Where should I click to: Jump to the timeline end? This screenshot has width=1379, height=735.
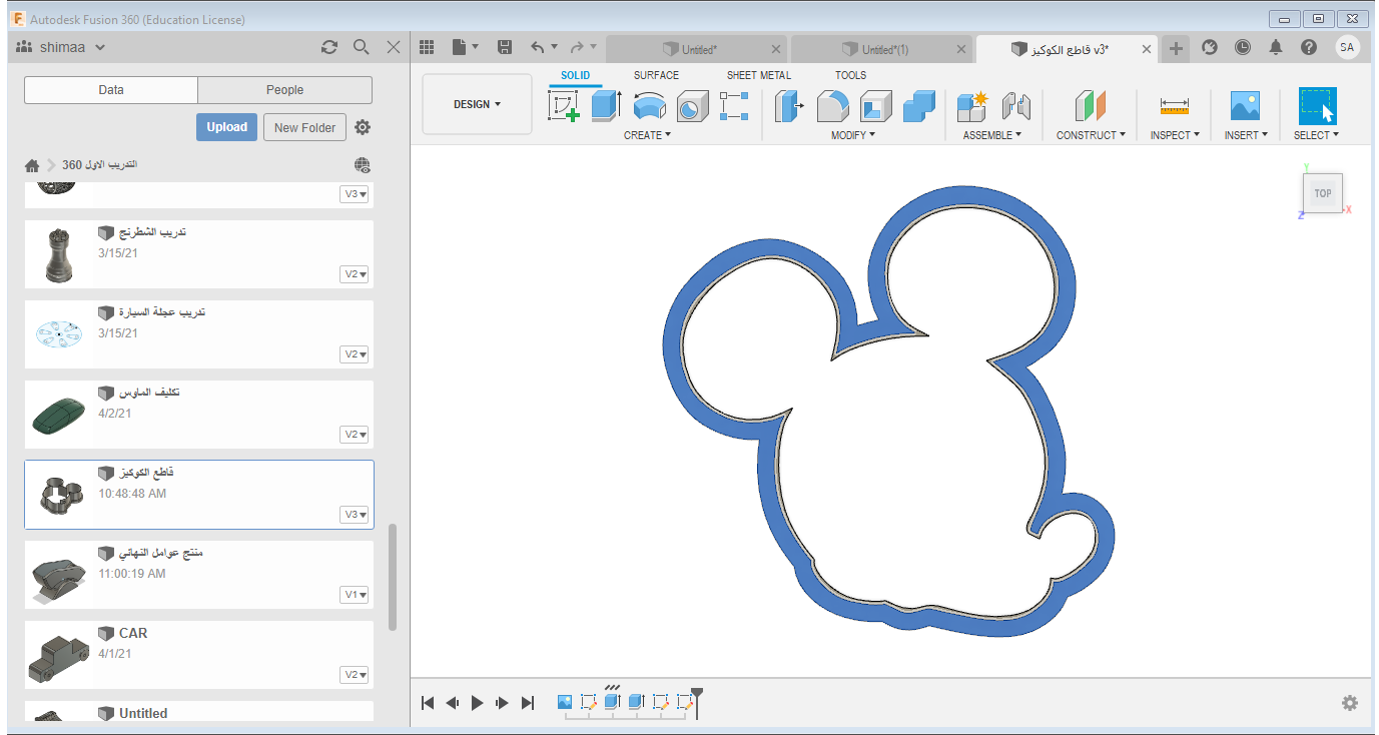528,703
